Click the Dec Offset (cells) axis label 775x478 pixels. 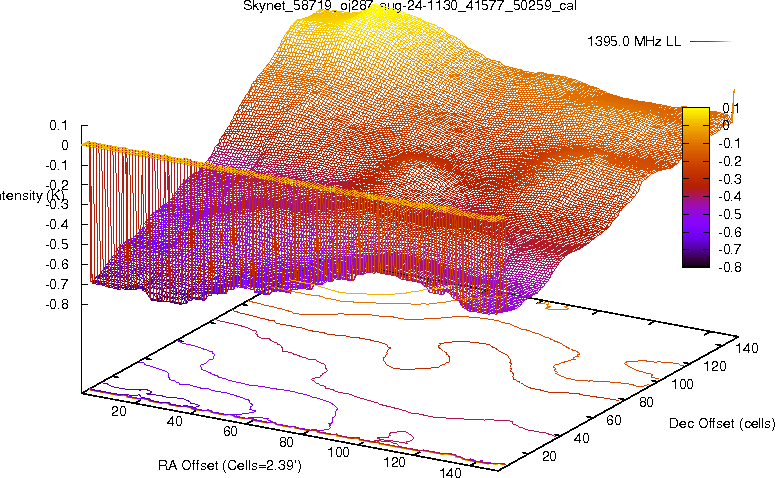click(x=722, y=423)
